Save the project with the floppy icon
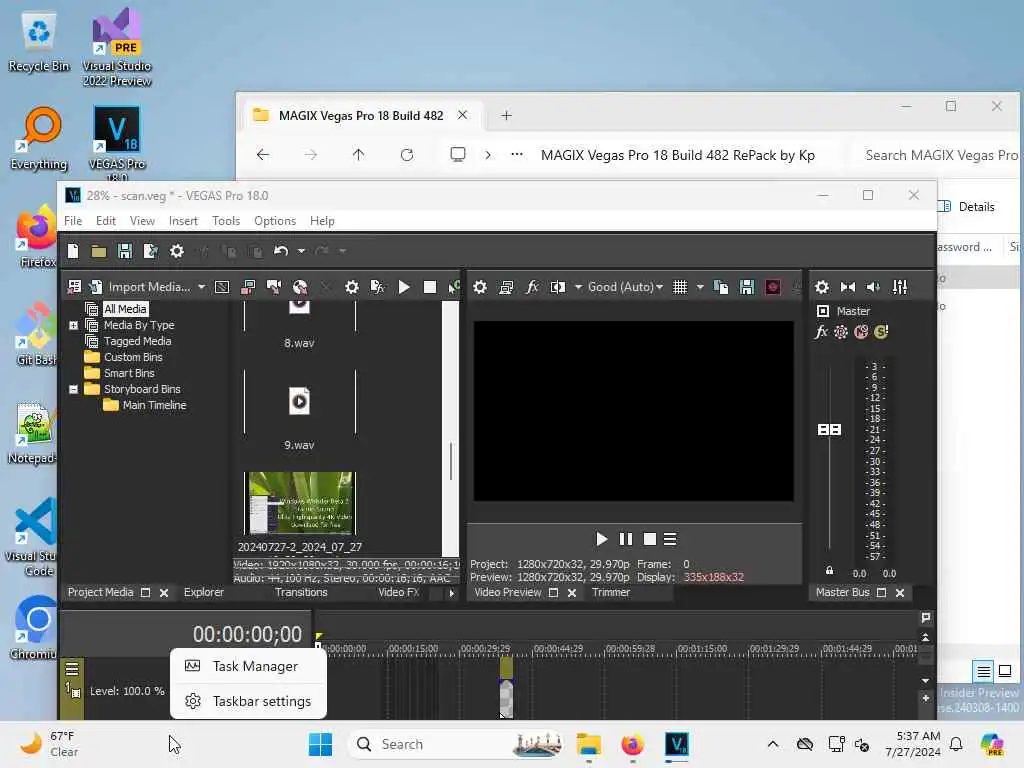This screenshot has height=768, width=1024. (x=125, y=251)
